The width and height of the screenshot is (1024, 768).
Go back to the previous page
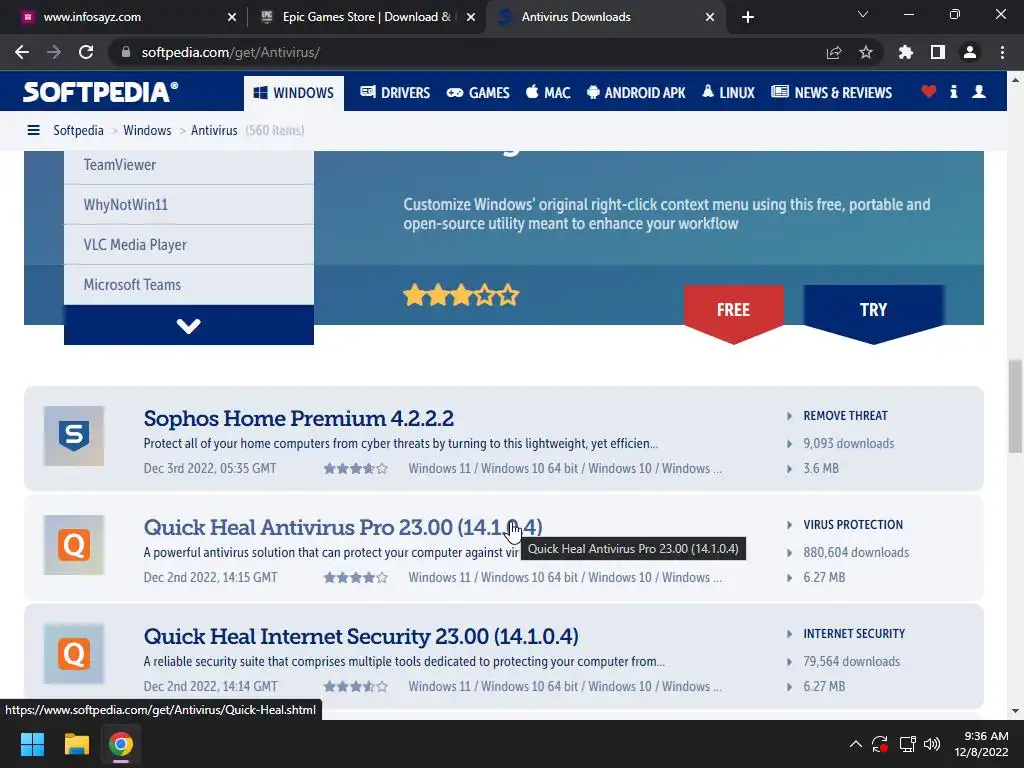point(22,52)
